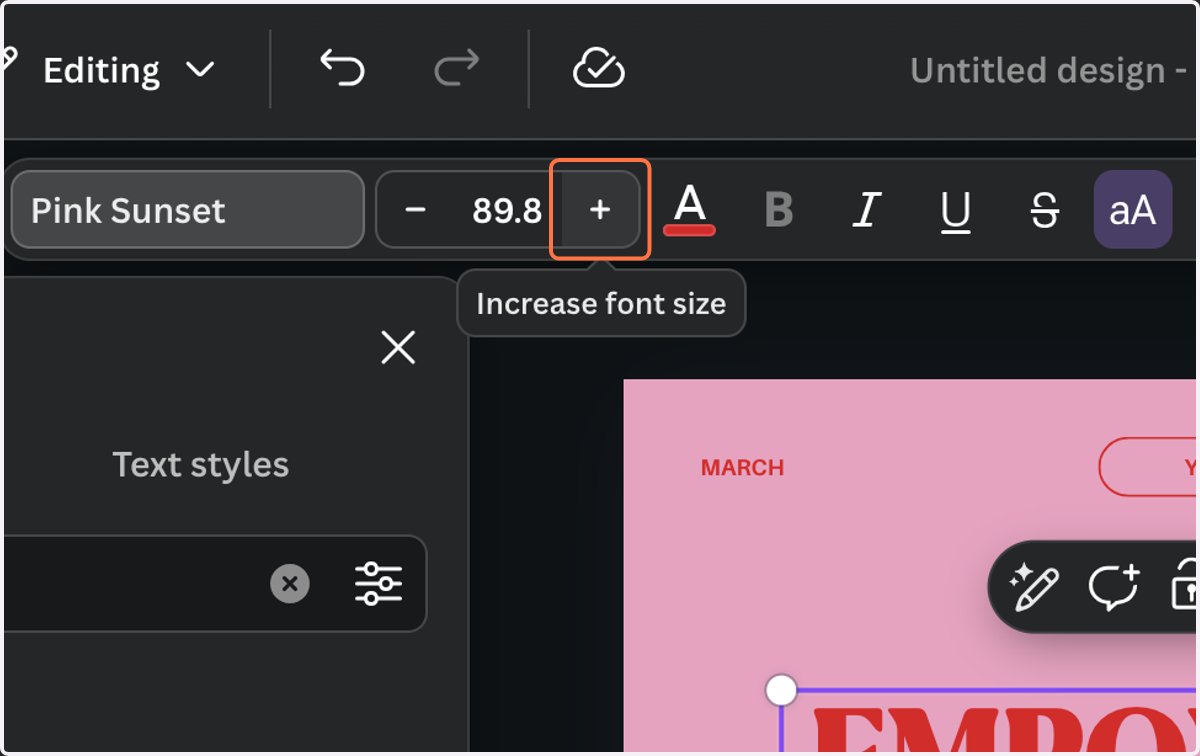This screenshot has height=756, width=1200.
Task: Undo the last action
Action: pyautogui.click(x=342, y=69)
